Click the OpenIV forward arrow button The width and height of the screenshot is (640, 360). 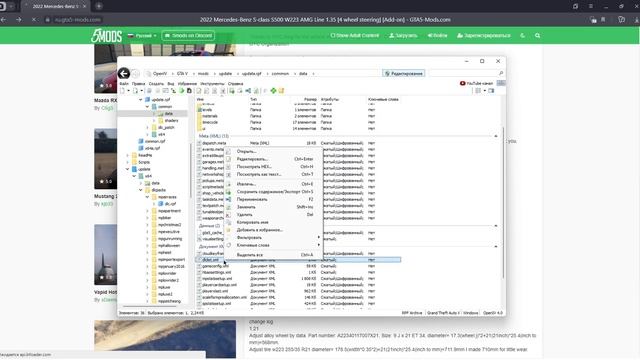click(136, 73)
